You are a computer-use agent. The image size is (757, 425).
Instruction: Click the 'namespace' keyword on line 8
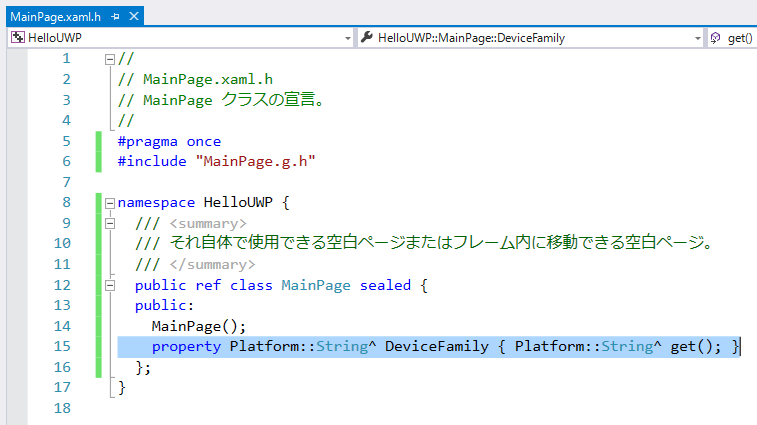coord(156,203)
